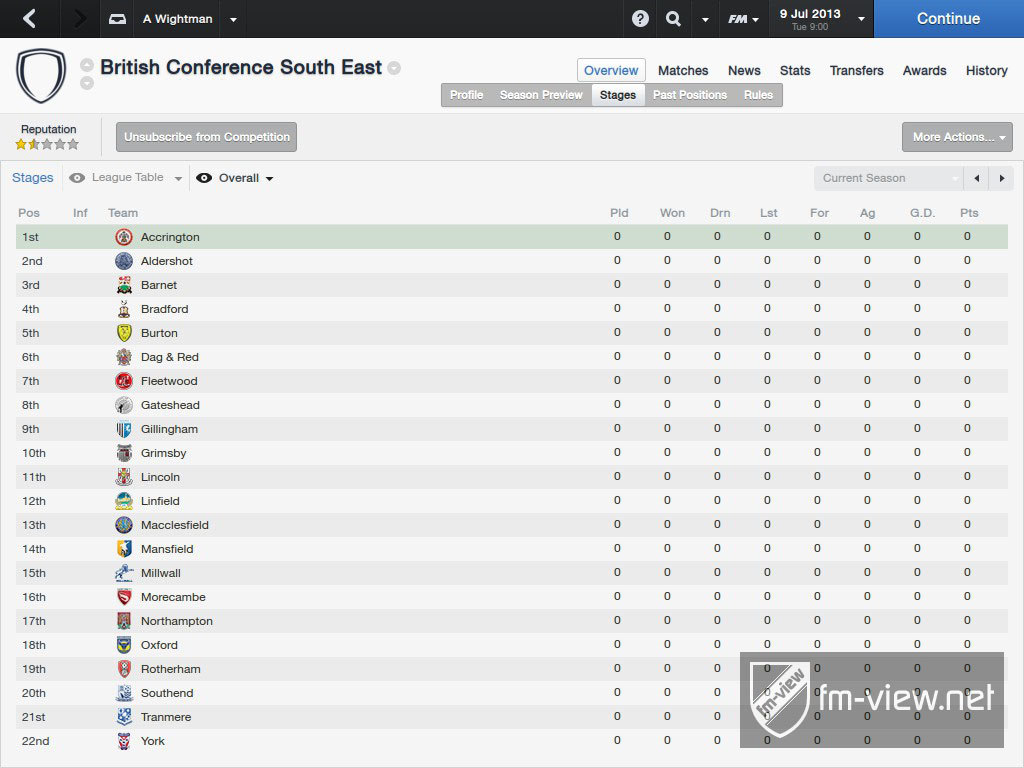Viewport: 1024px width, 768px height.
Task: Click Unsubscribe from Competition button
Action: click(x=206, y=137)
